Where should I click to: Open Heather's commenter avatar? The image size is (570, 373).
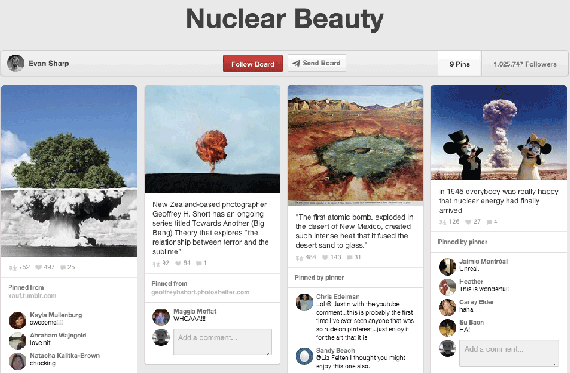(447, 287)
